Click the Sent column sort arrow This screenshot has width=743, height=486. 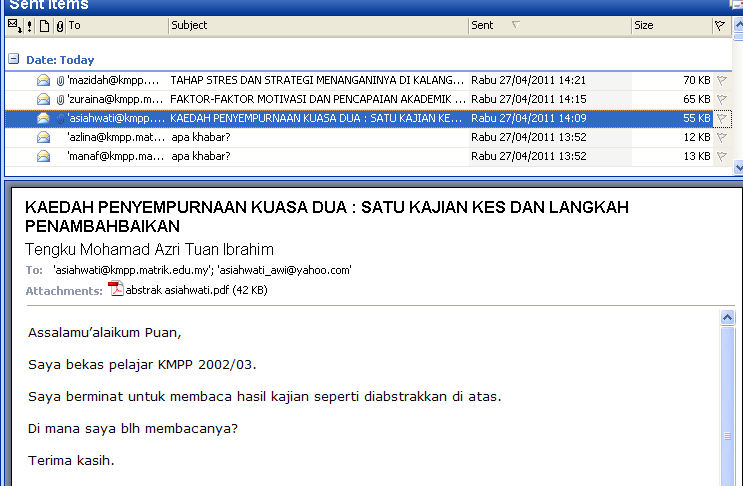pos(516,25)
